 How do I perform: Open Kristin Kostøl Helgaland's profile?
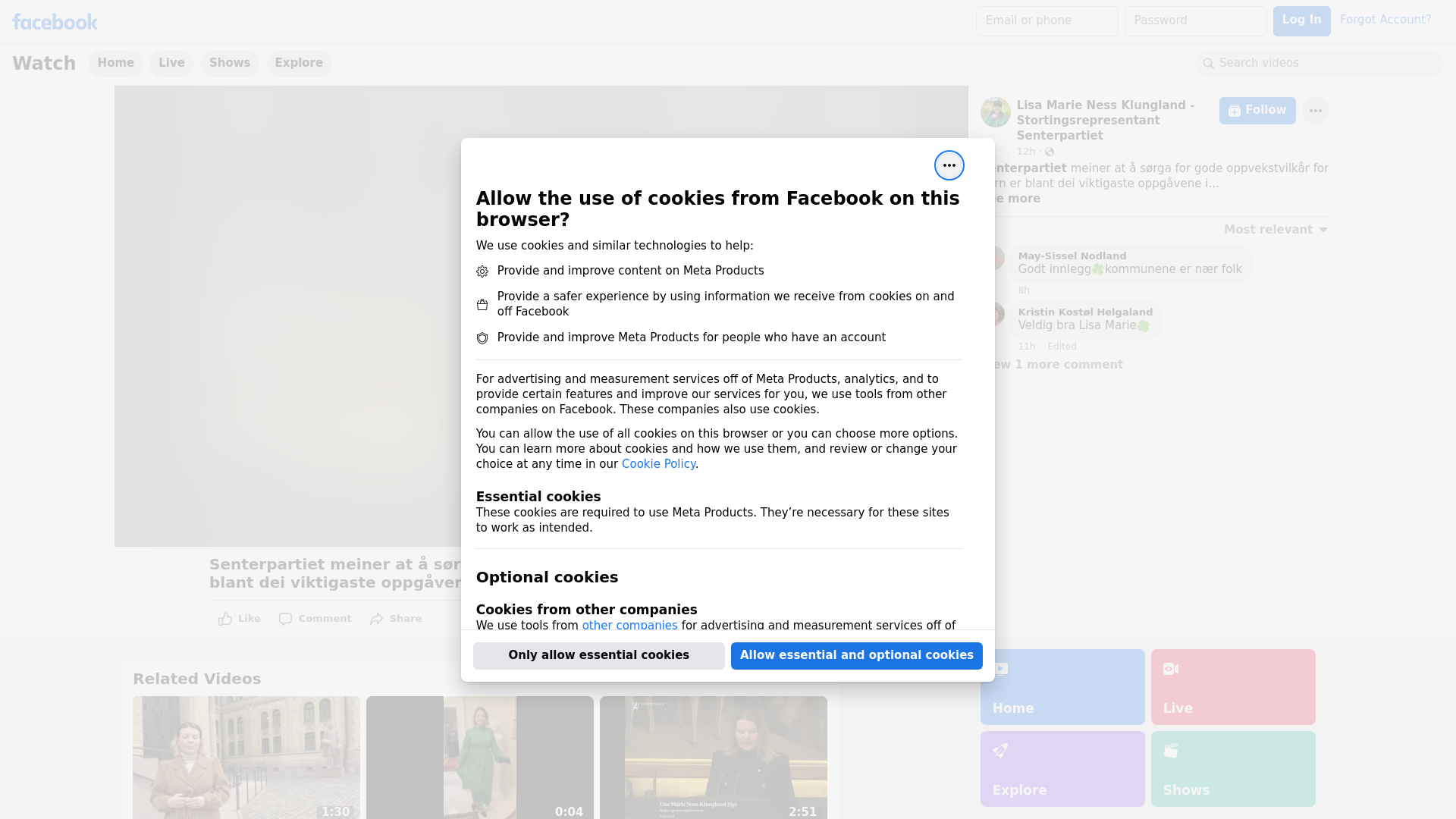coord(1084,312)
